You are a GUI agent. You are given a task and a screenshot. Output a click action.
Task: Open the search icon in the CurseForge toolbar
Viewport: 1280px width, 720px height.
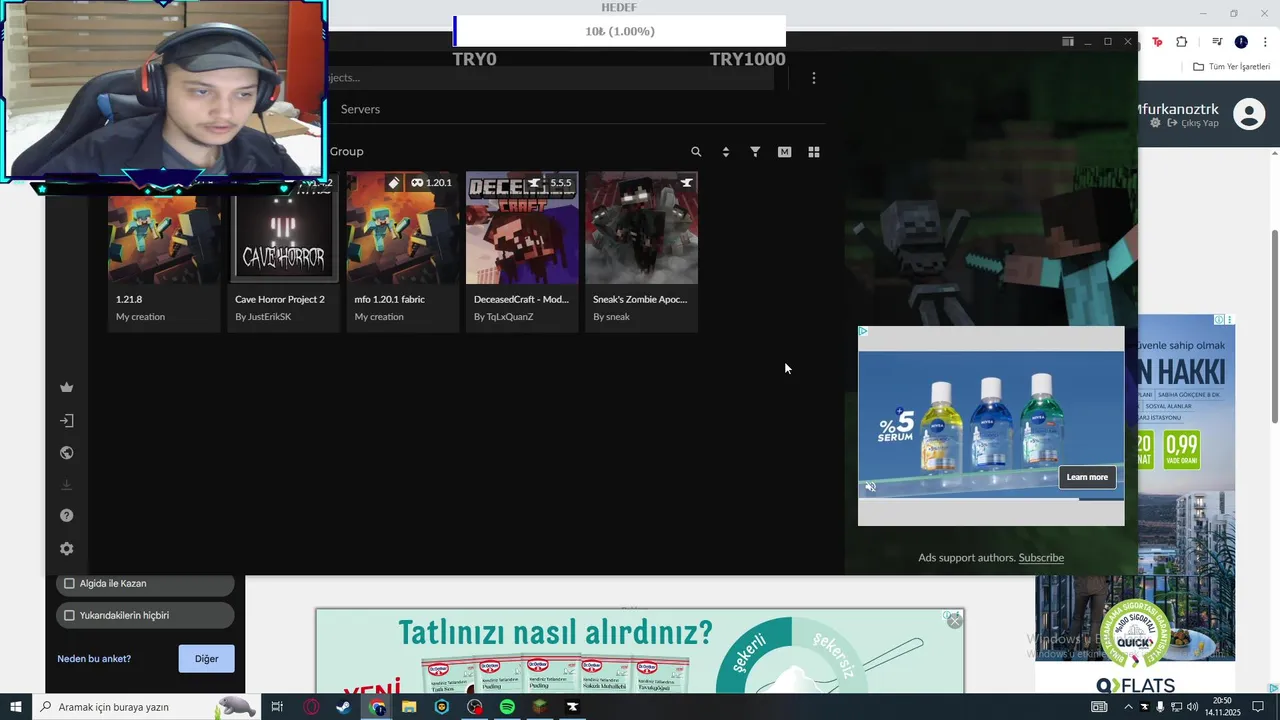pyautogui.click(x=696, y=152)
